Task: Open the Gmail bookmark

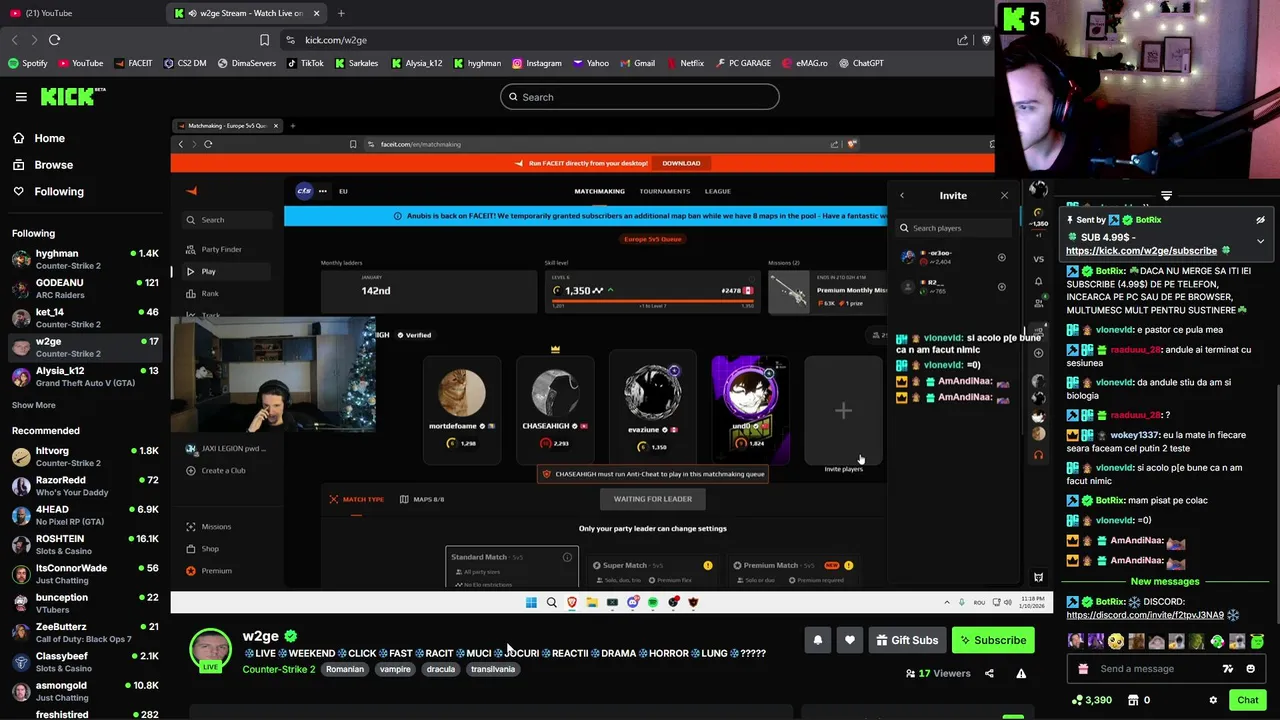Action: (637, 63)
